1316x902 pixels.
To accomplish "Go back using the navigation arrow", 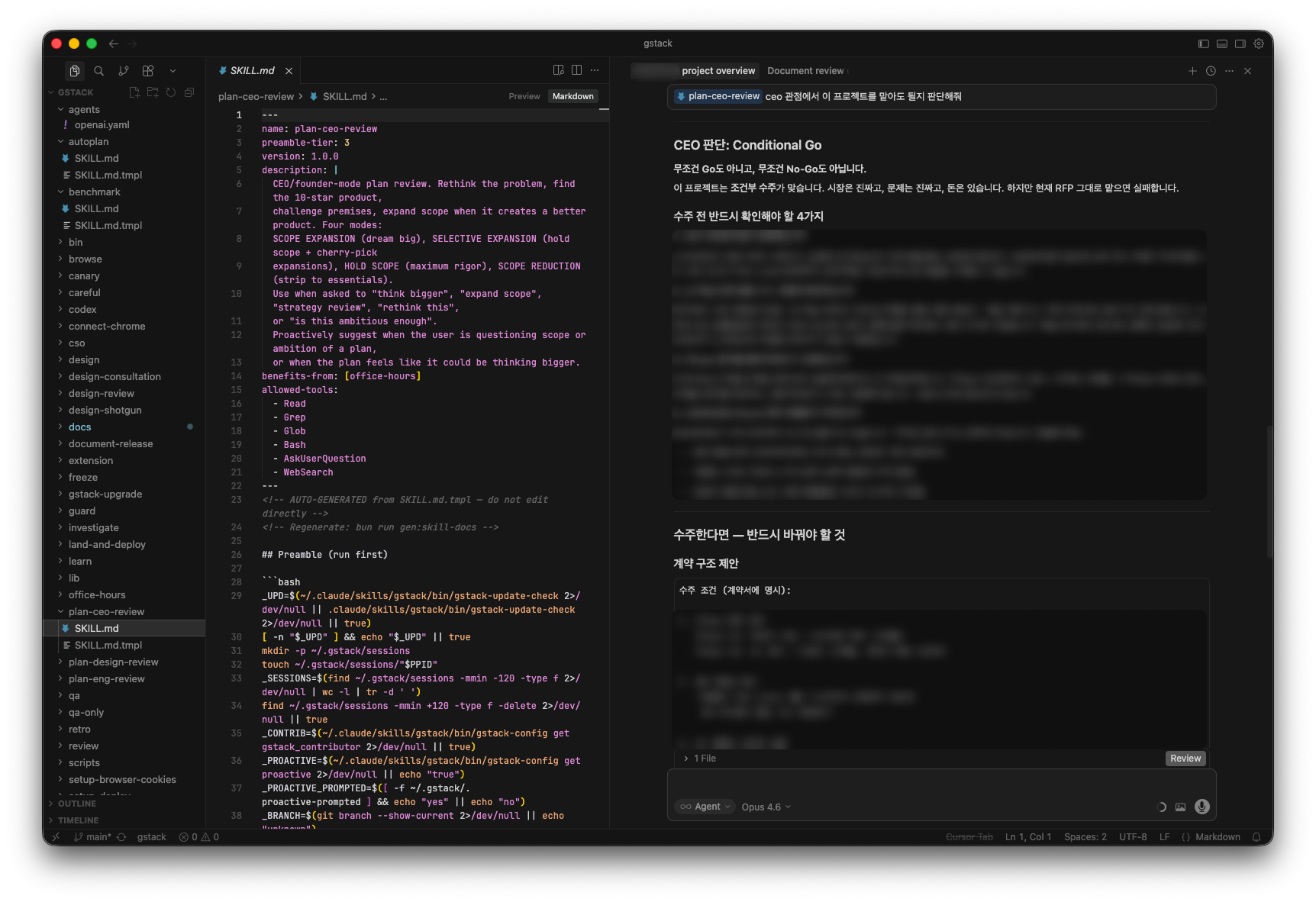I will [x=114, y=43].
